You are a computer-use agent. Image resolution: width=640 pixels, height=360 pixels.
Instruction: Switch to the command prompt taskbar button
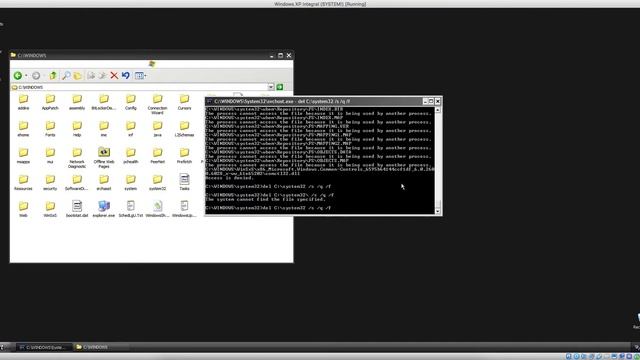[x=44, y=347]
